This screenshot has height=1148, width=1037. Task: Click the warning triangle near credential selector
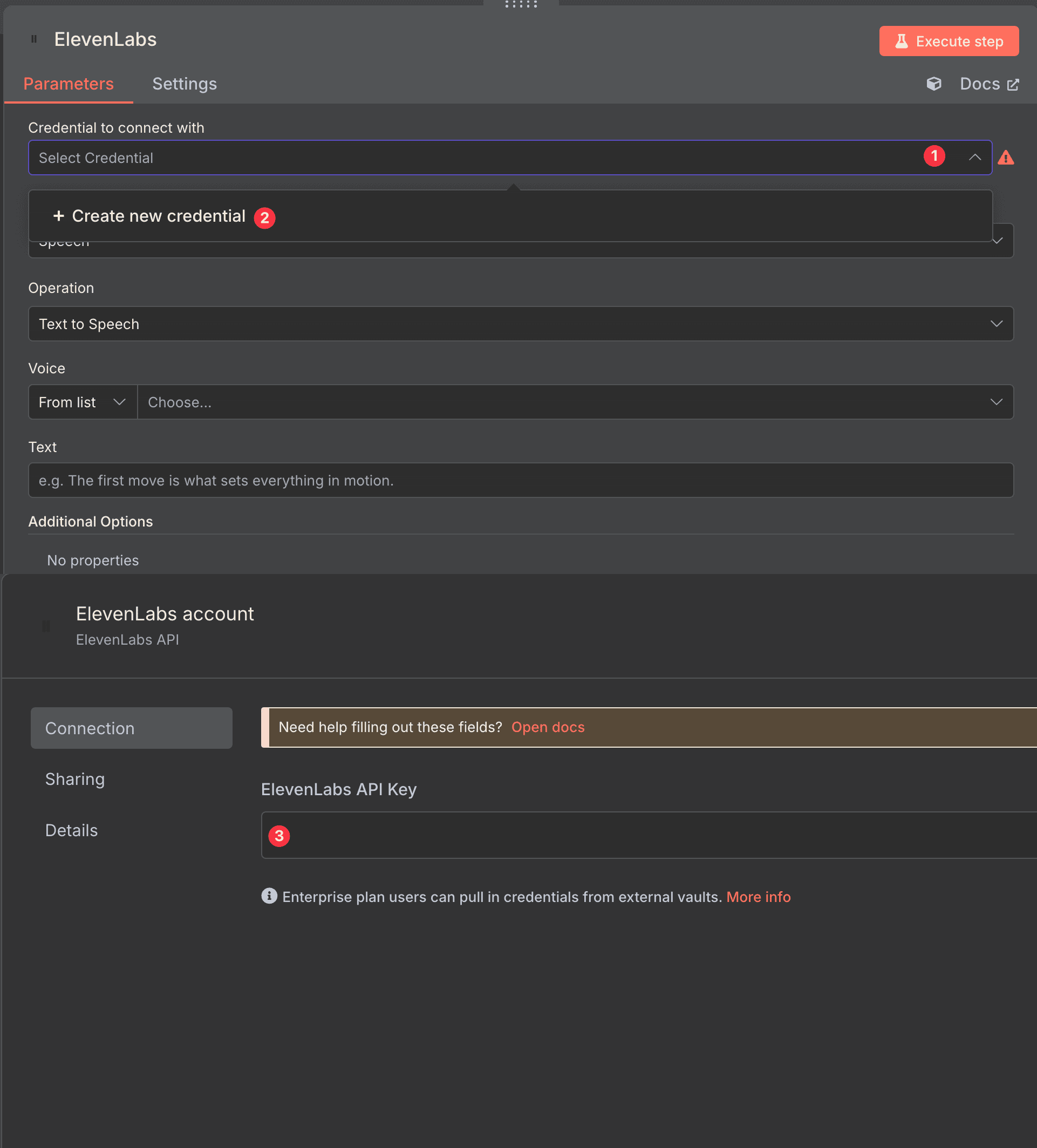point(1007,158)
